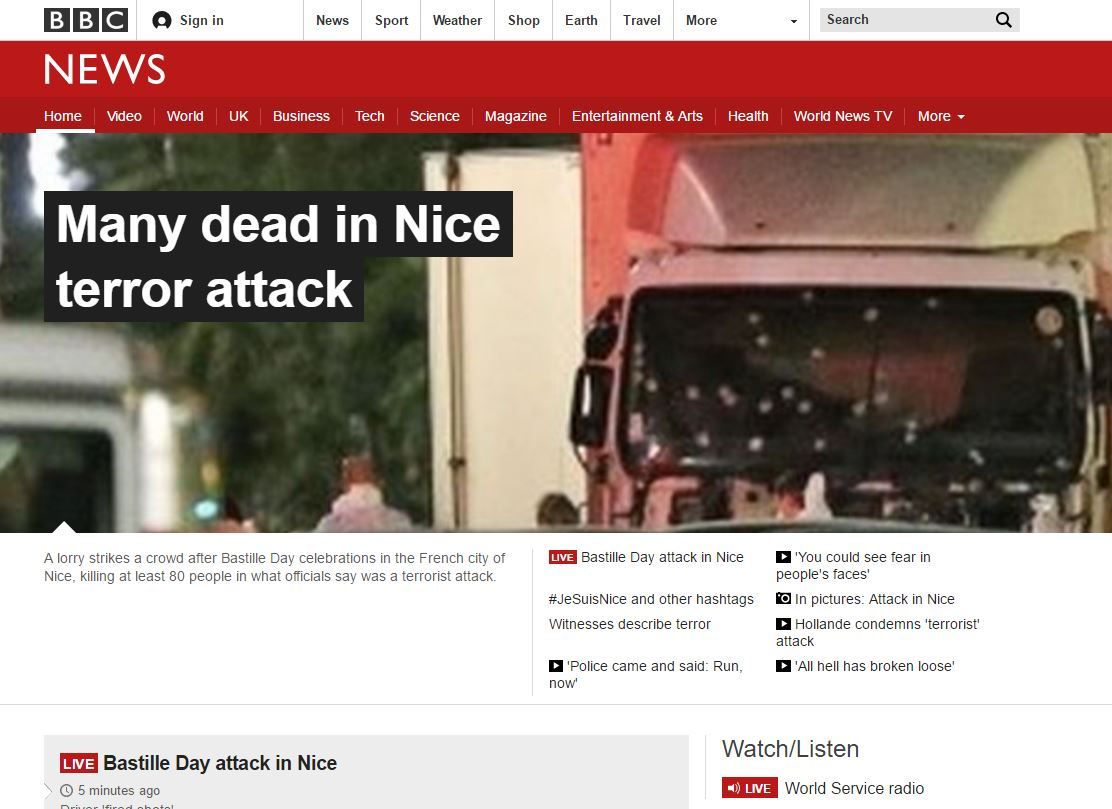This screenshot has width=1112, height=809.
Task: Click into the Search text field
Action: (900, 20)
